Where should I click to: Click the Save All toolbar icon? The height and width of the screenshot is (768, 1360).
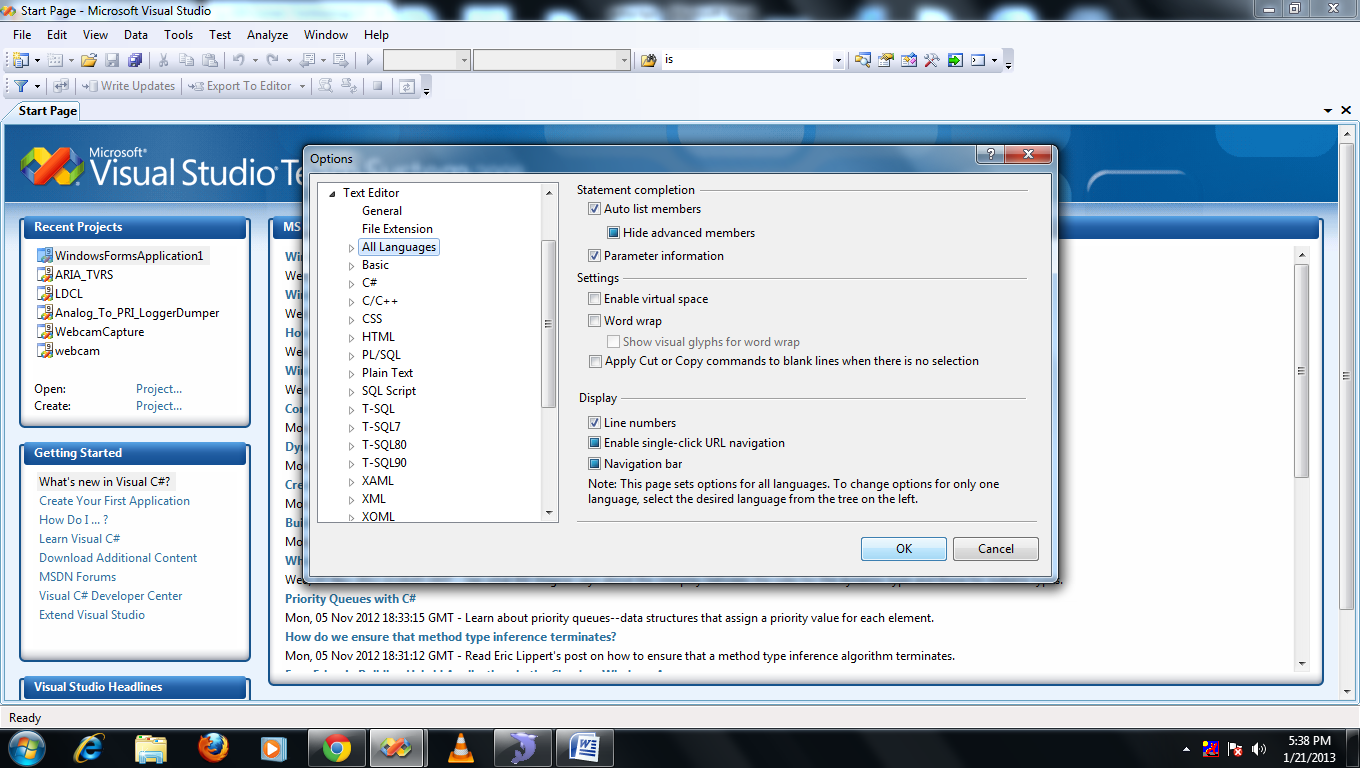tap(135, 60)
